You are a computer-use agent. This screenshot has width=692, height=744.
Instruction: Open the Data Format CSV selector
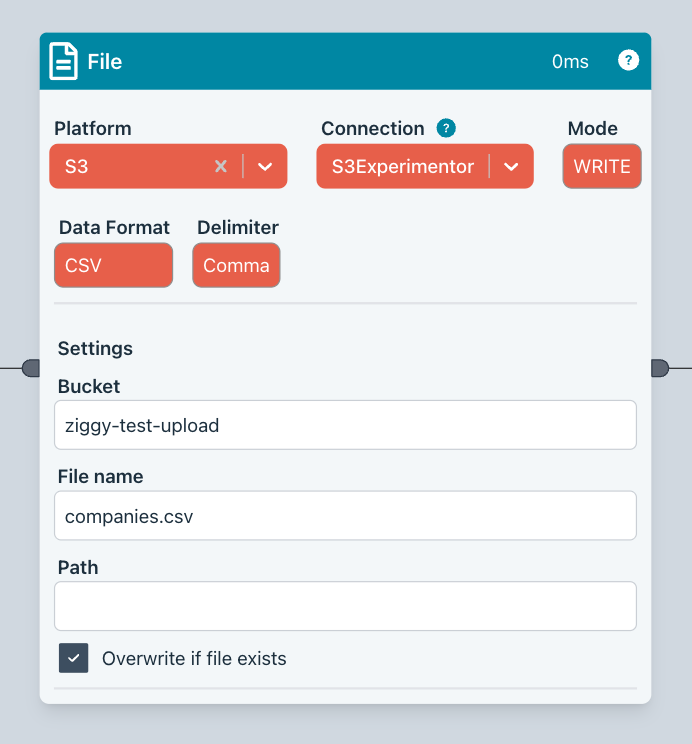click(x=113, y=265)
